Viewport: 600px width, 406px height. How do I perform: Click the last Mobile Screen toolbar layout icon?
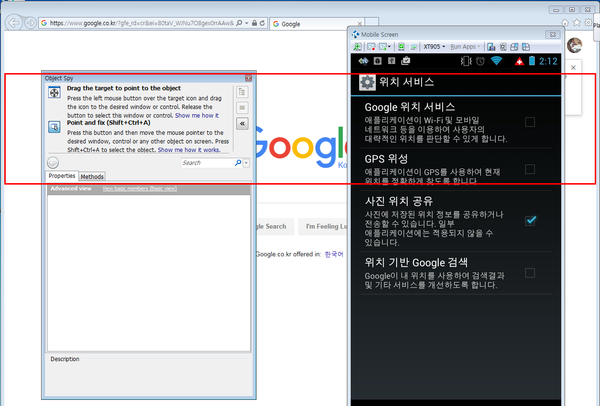526,47
